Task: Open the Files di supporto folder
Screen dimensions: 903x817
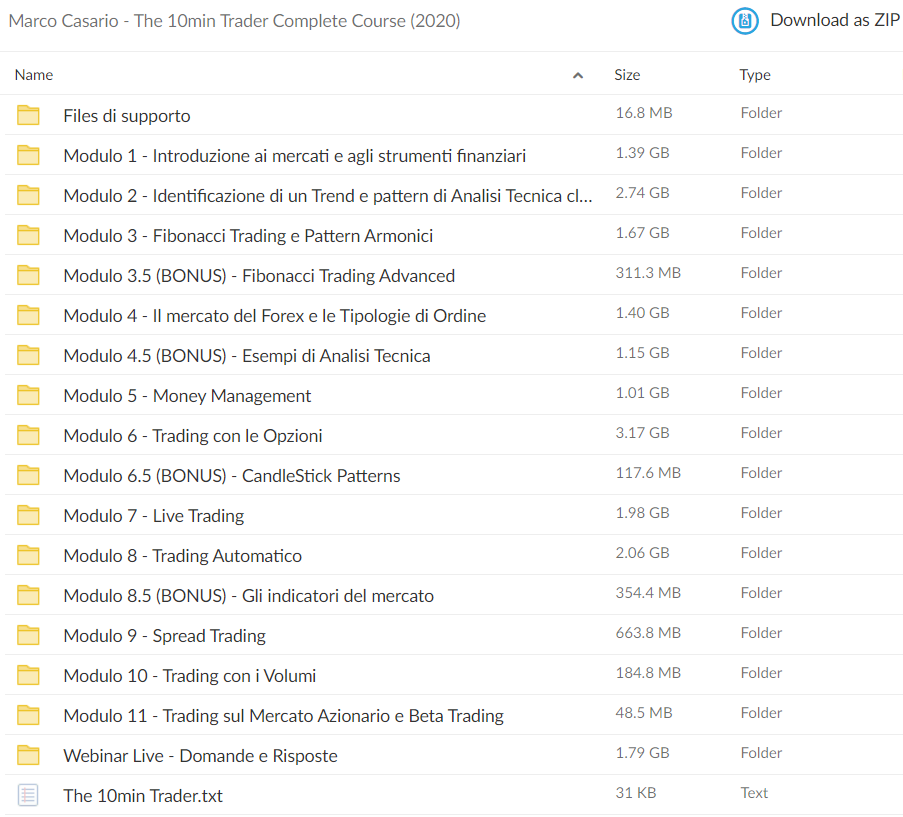Action: tap(127, 116)
